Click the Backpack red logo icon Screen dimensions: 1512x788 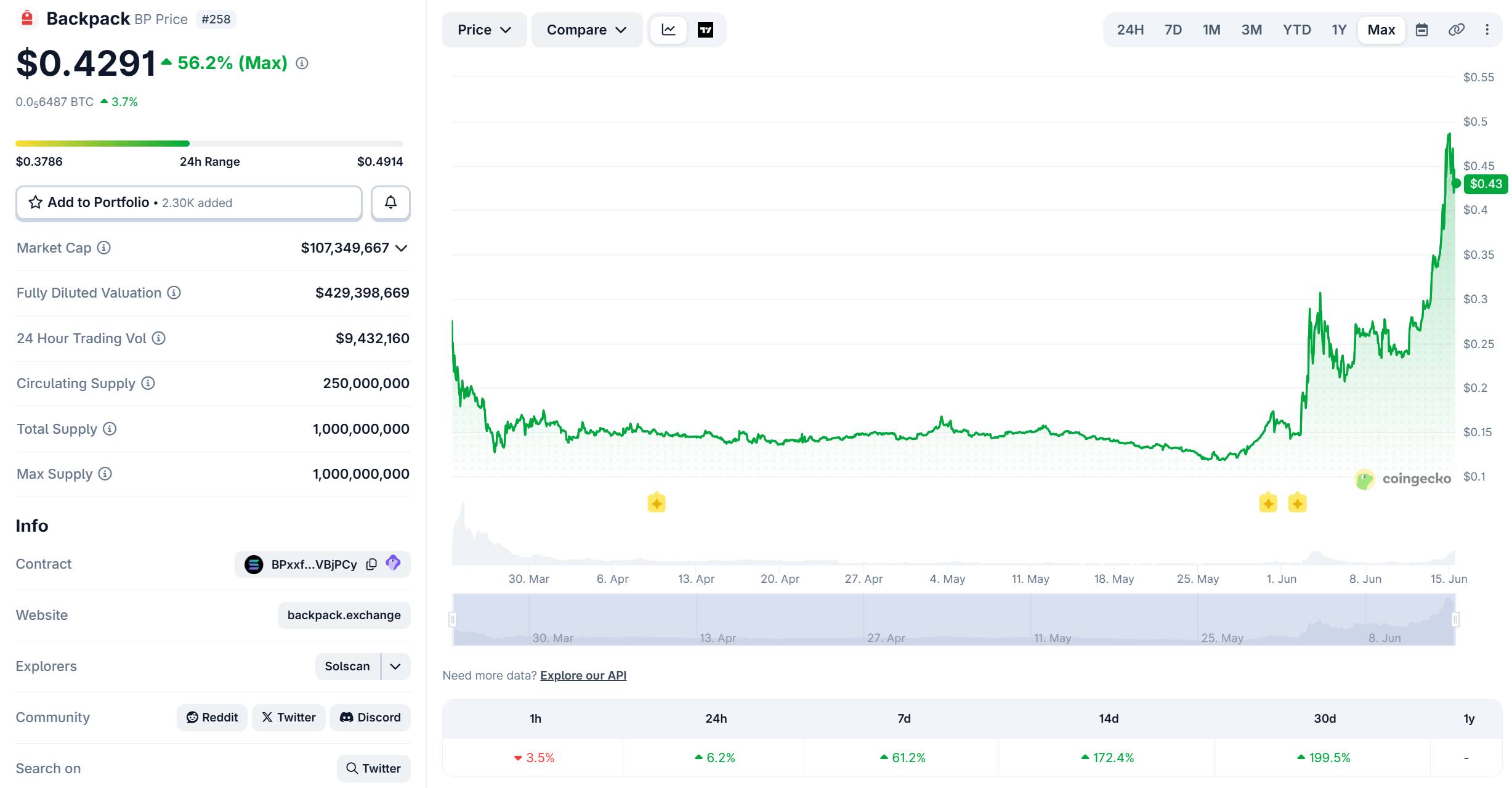click(26, 18)
